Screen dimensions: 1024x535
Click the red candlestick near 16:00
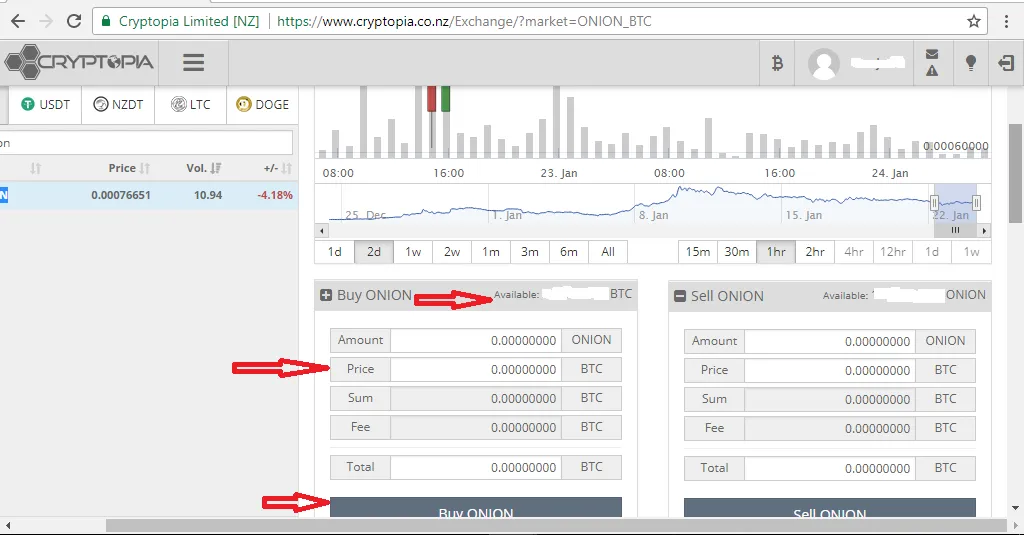432,99
